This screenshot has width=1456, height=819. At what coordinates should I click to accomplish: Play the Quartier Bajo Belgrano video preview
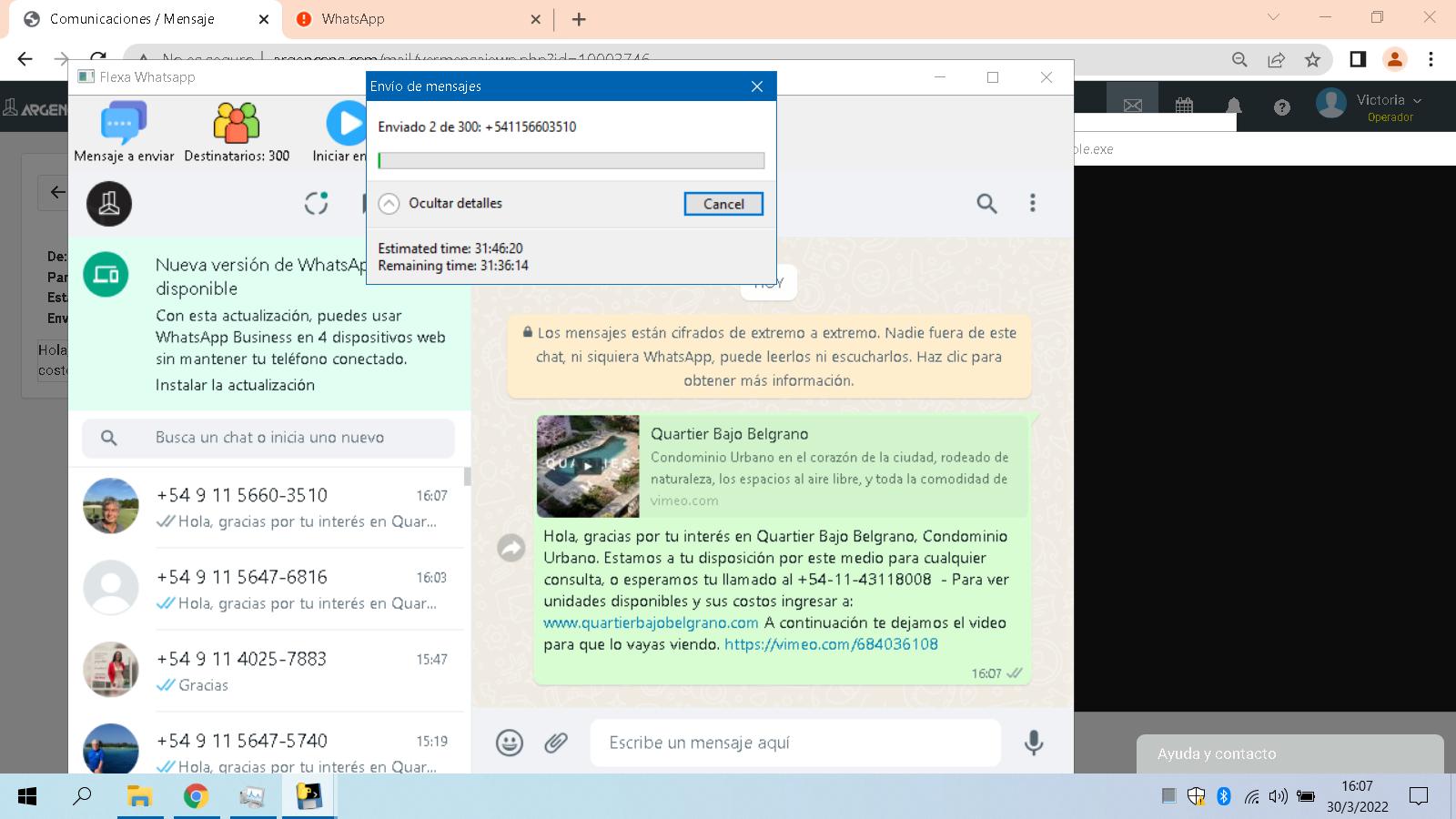[x=588, y=466]
